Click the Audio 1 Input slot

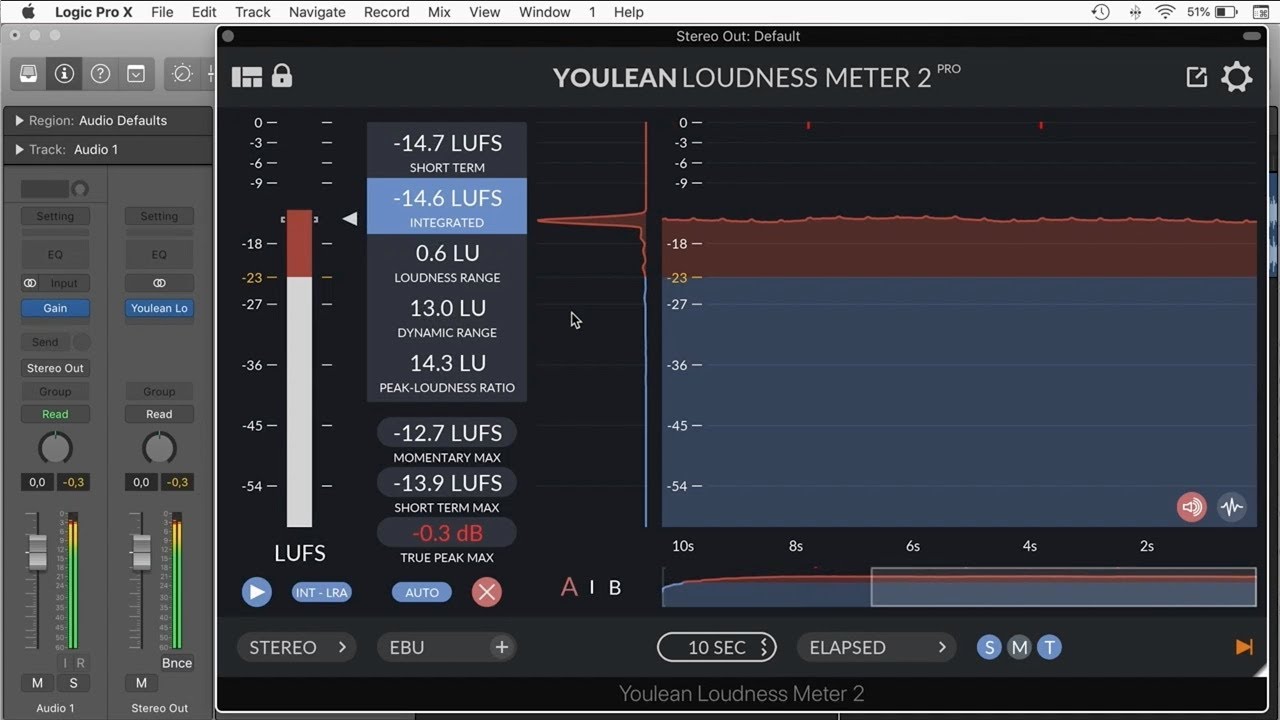coord(64,283)
